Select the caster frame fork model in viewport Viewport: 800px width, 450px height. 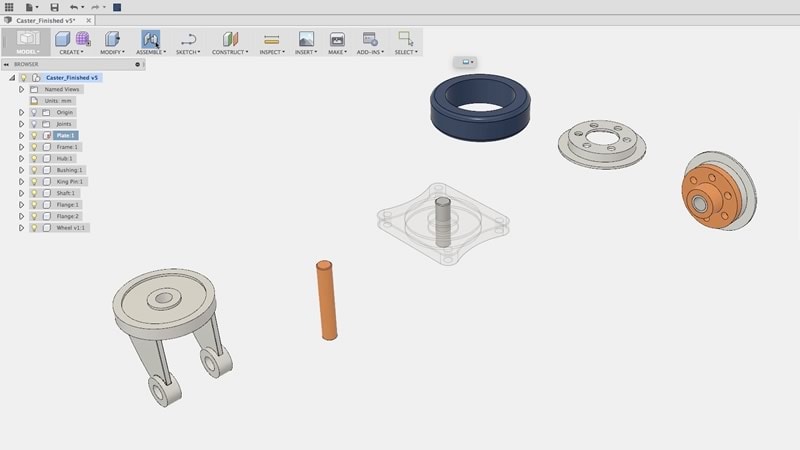pyautogui.click(x=171, y=337)
